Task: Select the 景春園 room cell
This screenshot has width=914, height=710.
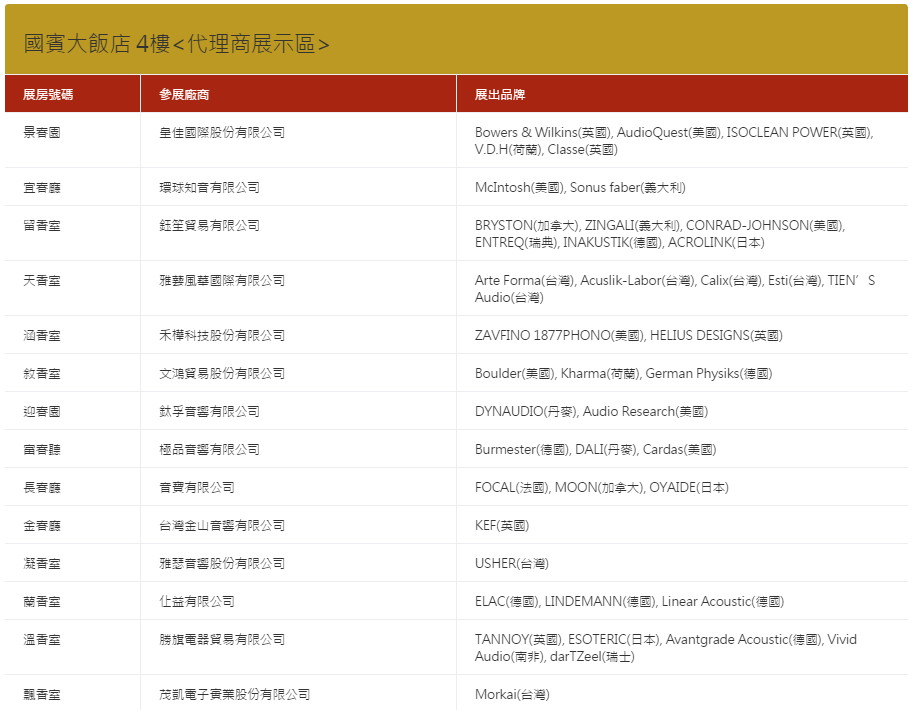Action: click(72, 140)
